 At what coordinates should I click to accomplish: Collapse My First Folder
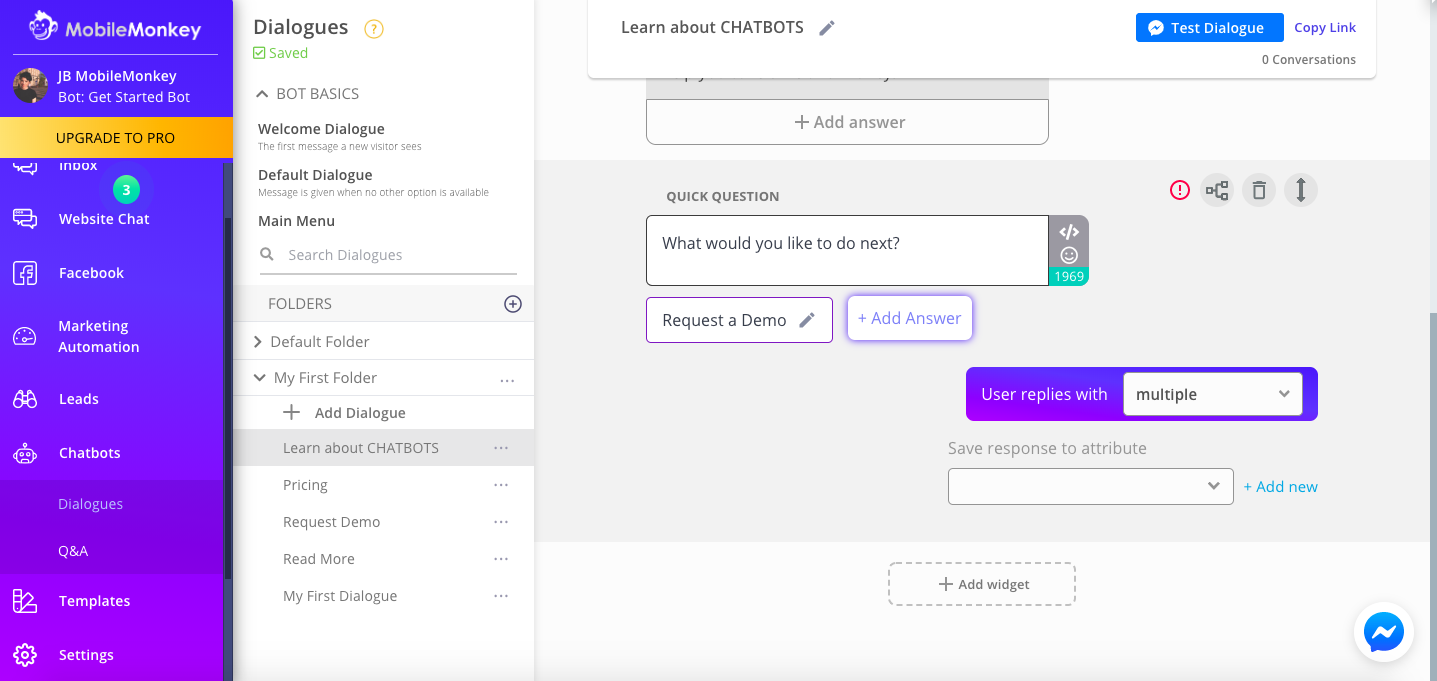[259, 377]
